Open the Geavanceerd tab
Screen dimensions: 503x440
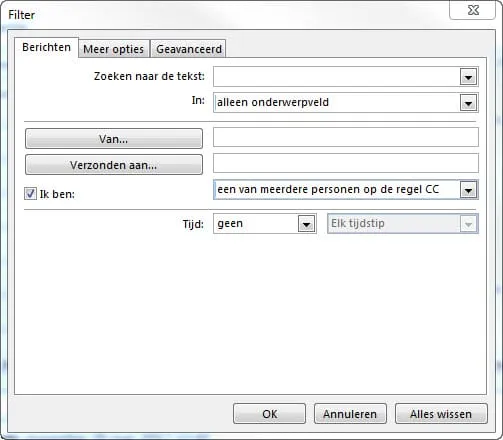point(189,49)
